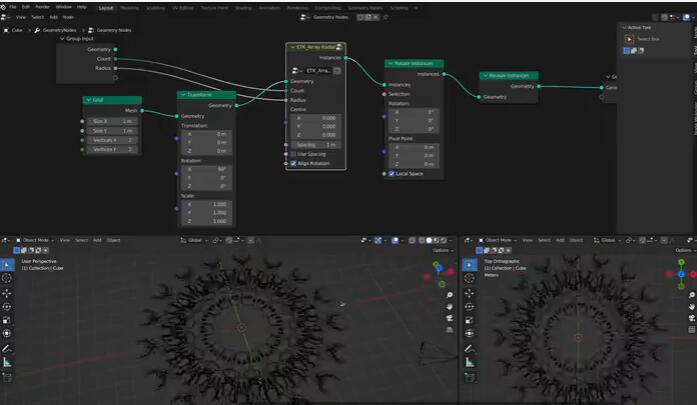Open the File menu
This screenshot has width=697, height=405.
(13, 7)
